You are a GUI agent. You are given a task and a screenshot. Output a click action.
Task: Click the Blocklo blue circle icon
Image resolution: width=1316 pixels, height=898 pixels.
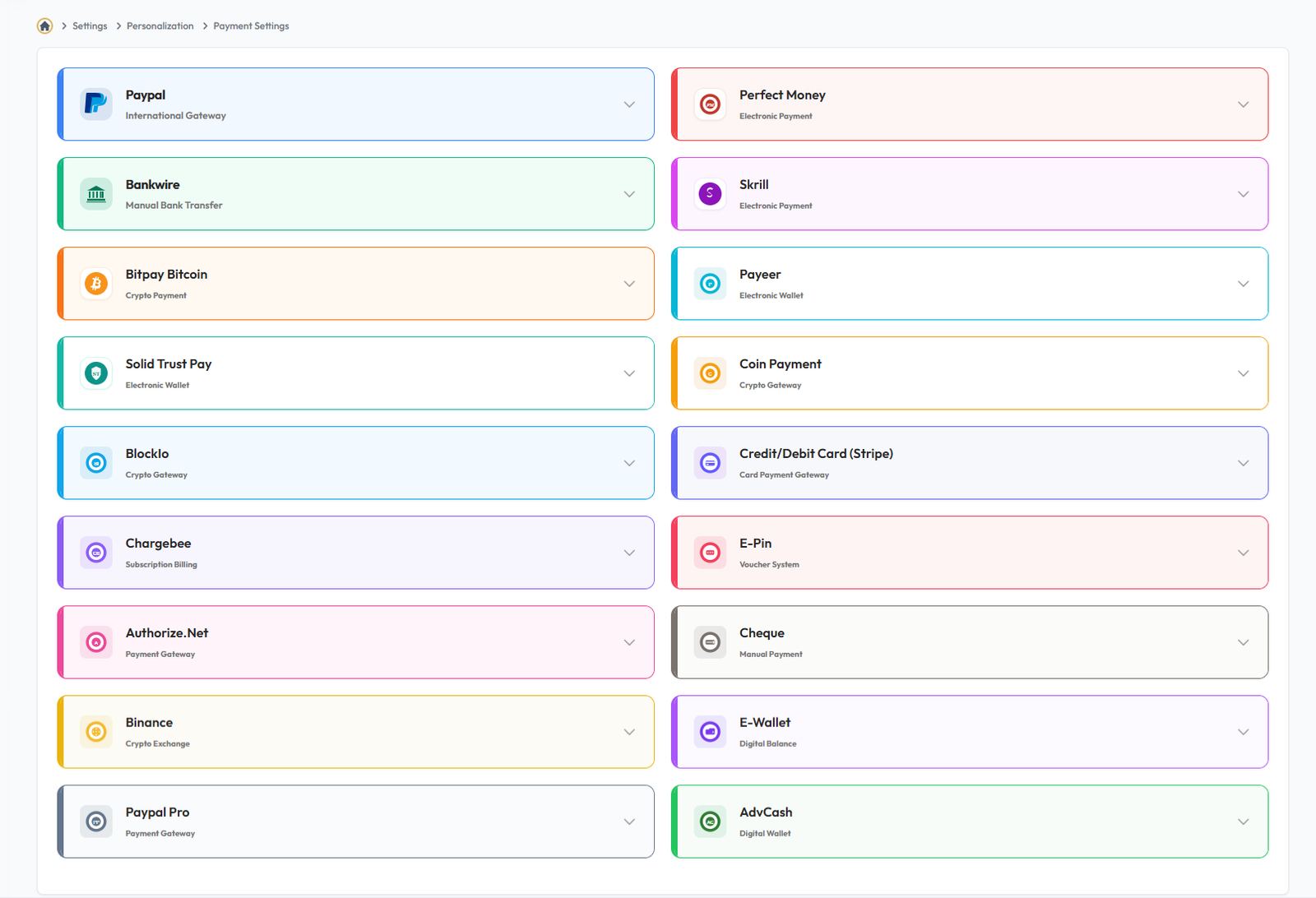click(x=96, y=463)
